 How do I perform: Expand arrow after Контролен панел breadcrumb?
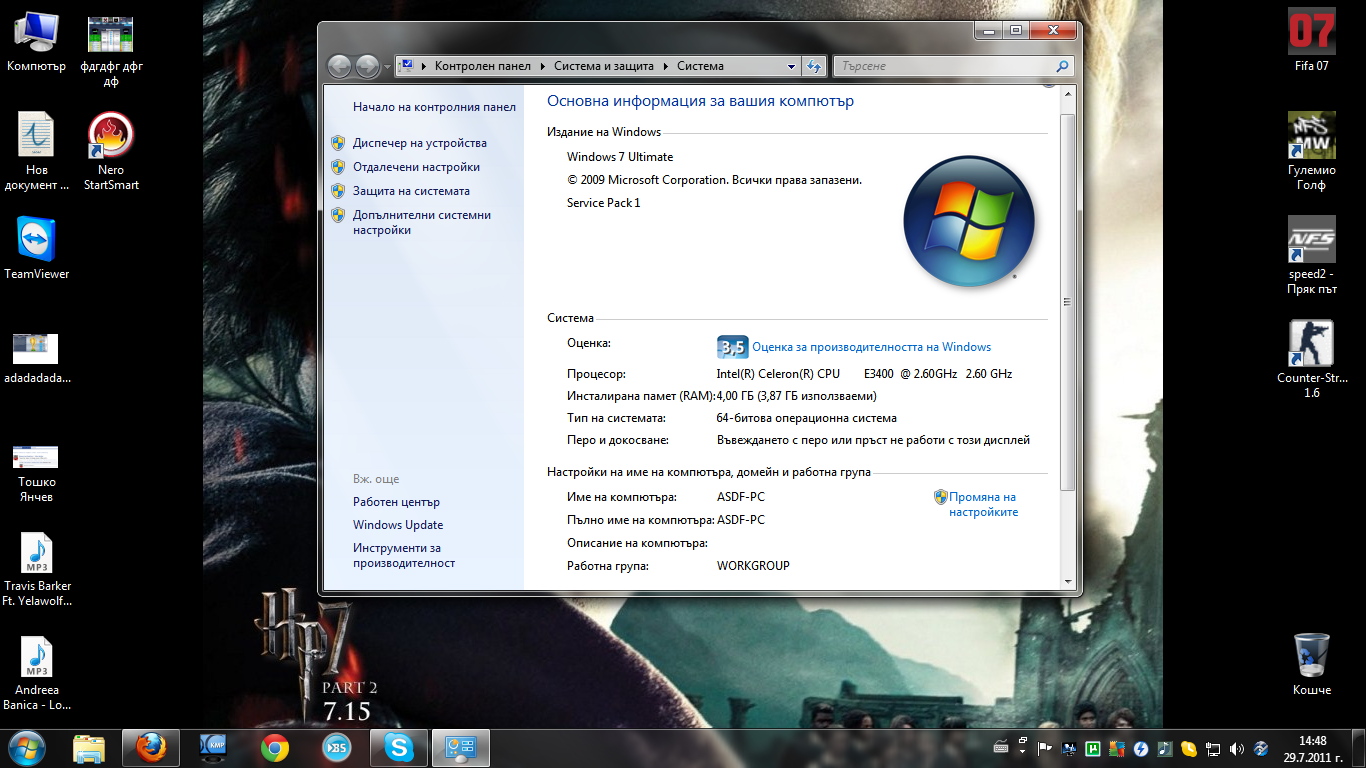(x=544, y=66)
